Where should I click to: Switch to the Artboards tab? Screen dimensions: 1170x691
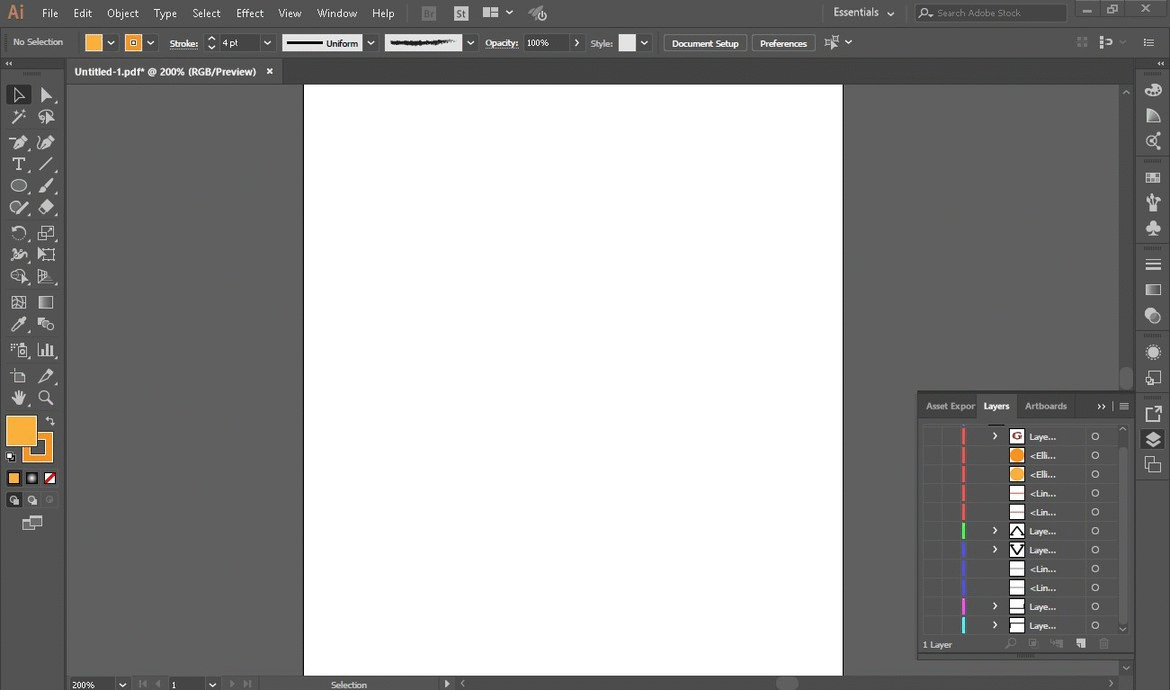pyautogui.click(x=1045, y=406)
